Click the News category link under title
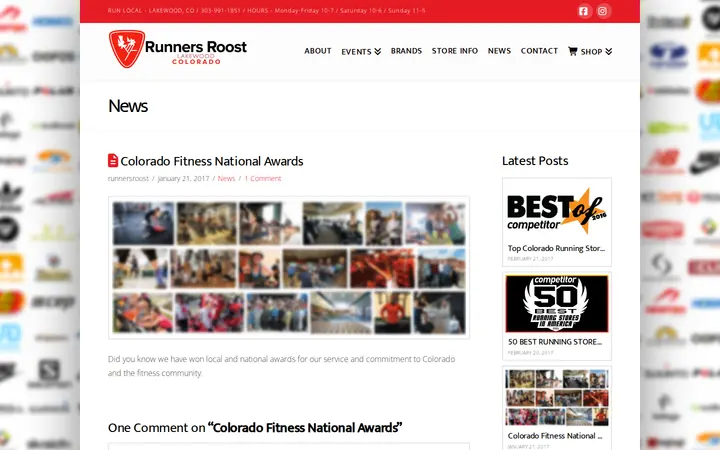 226,179
